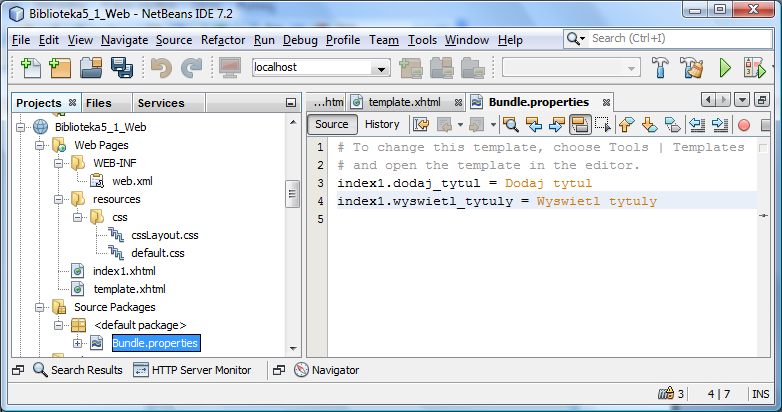782x412 pixels.
Task: Collapse the Web Pages folder
Action: 39,145
